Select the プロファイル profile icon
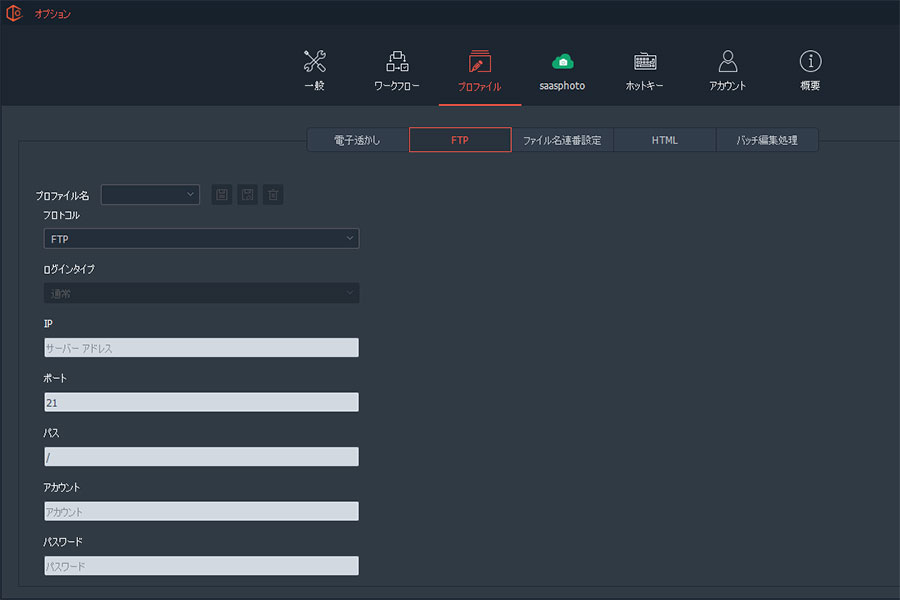The height and width of the screenshot is (600, 900). [x=479, y=70]
